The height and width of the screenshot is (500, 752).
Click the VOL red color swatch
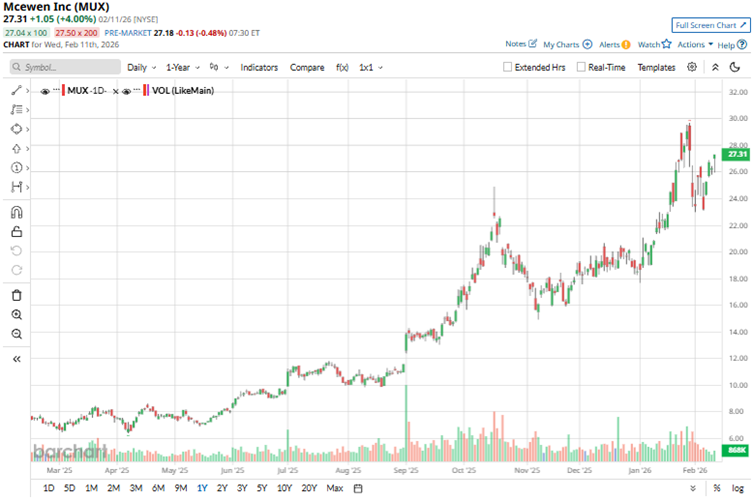coord(144,90)
